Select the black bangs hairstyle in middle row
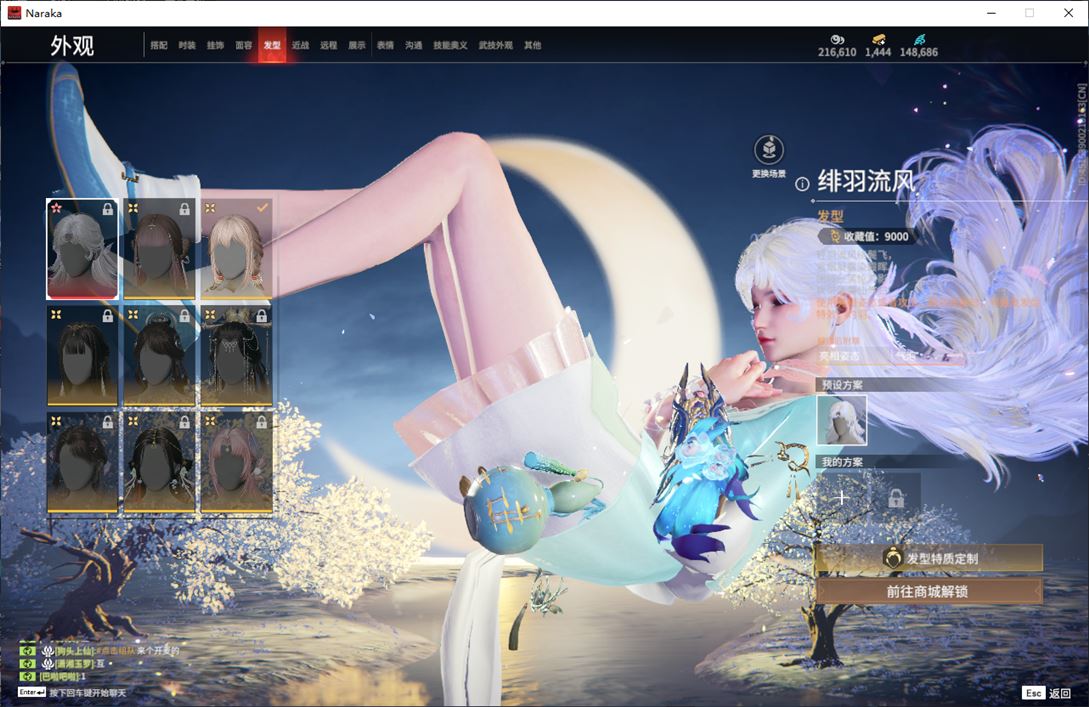1089x707 pixels. (x=82, y=356)
